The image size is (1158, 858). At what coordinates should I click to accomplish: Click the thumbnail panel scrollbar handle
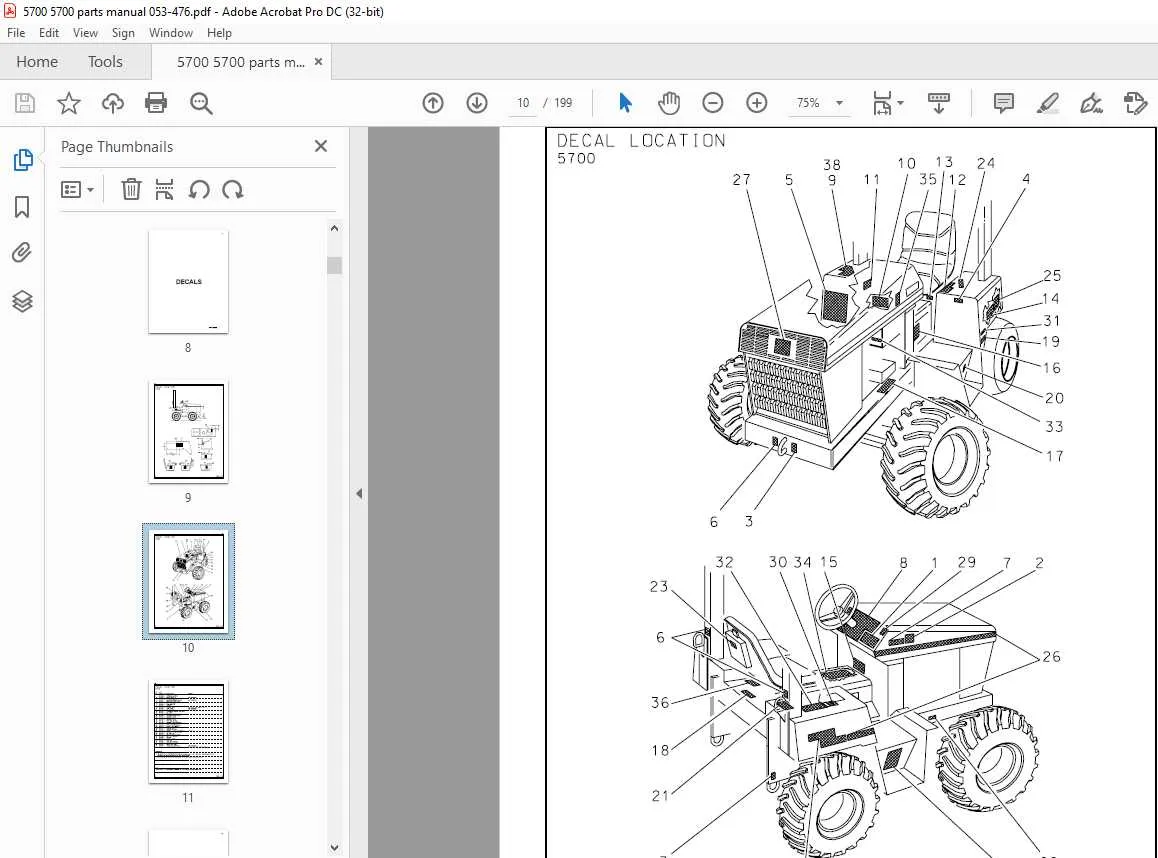pyautogui.click(x=335, y=265)
